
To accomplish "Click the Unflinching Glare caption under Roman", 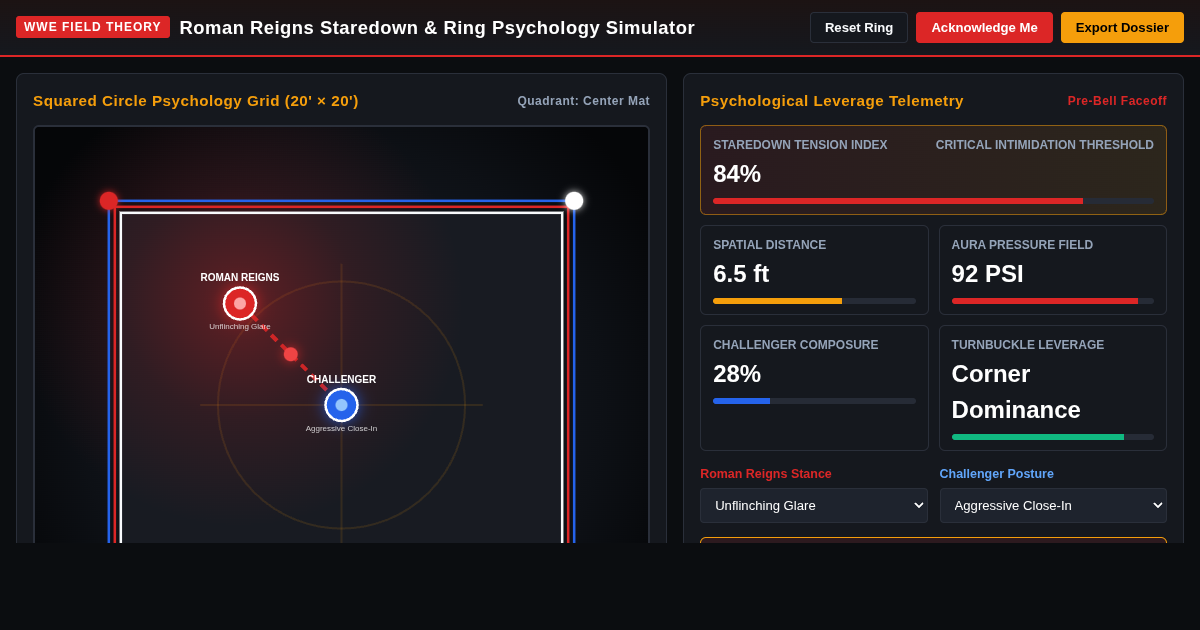I will pos(240,327).
